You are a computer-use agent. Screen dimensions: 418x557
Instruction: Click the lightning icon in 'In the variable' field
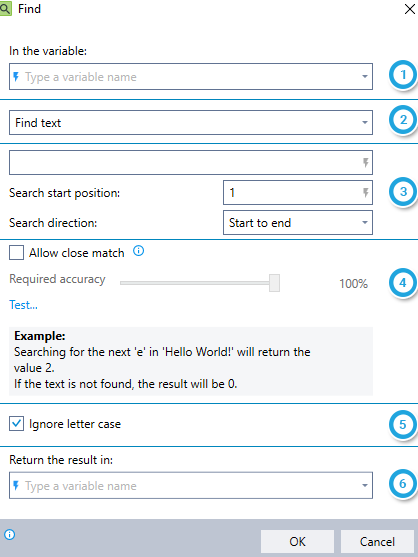coord(16,77)
